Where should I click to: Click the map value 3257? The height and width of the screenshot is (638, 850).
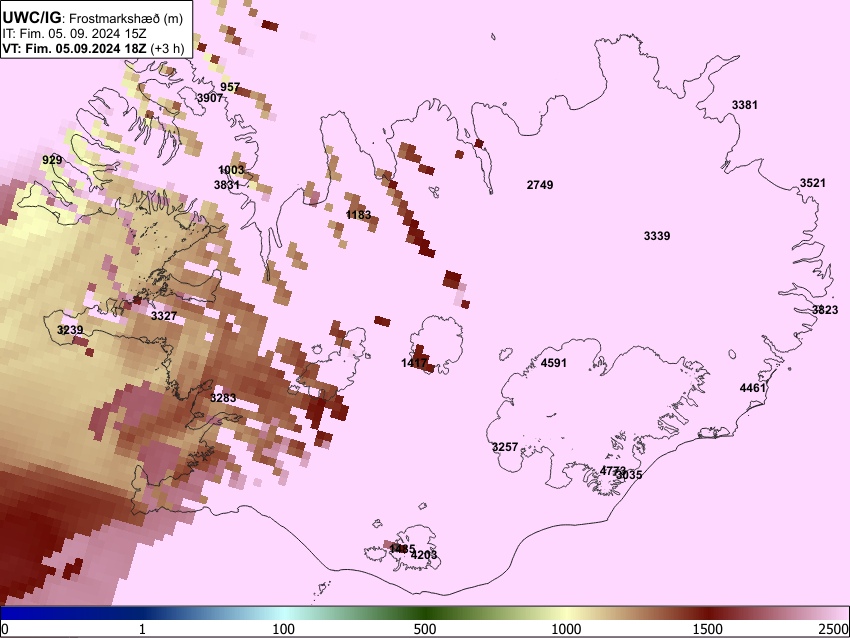coord(505,447)
